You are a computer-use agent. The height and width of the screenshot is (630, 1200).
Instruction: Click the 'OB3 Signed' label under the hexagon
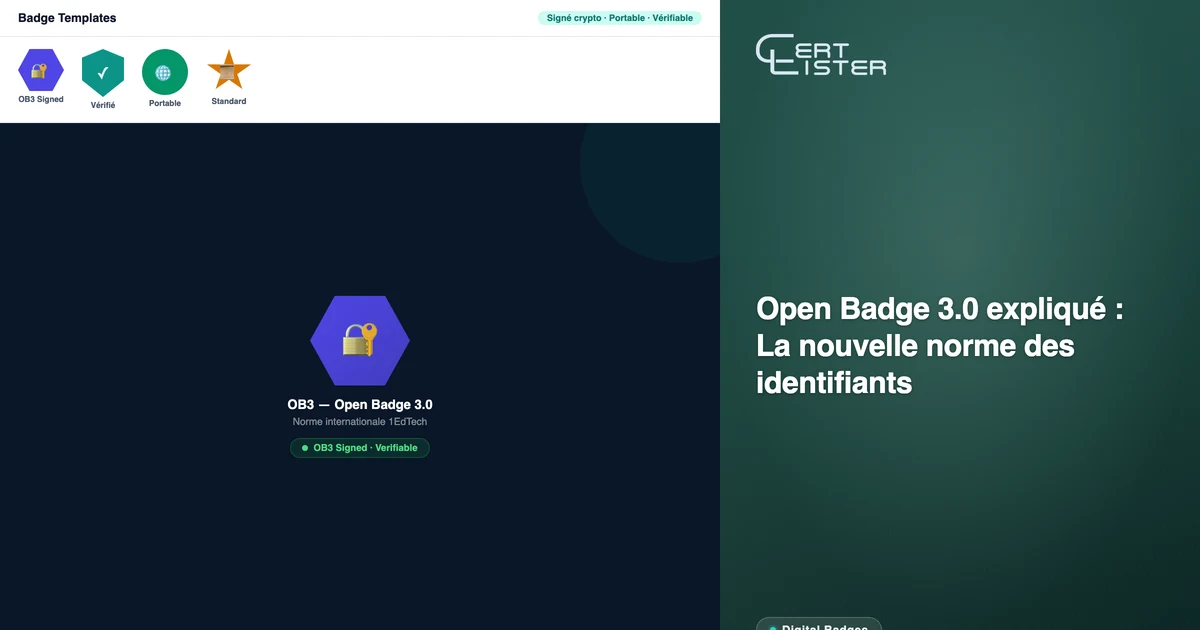click(41, 100)
